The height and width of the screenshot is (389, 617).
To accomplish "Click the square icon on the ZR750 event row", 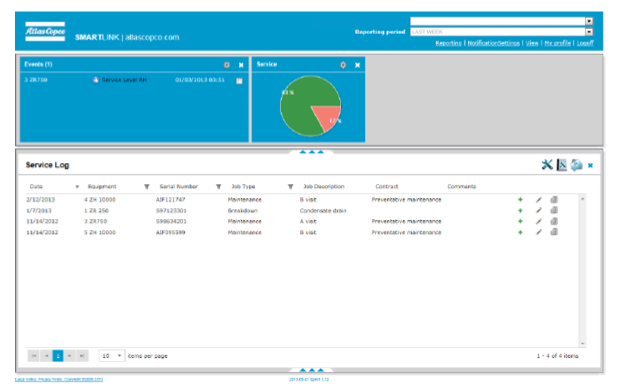I will click(x=239, y=81).
